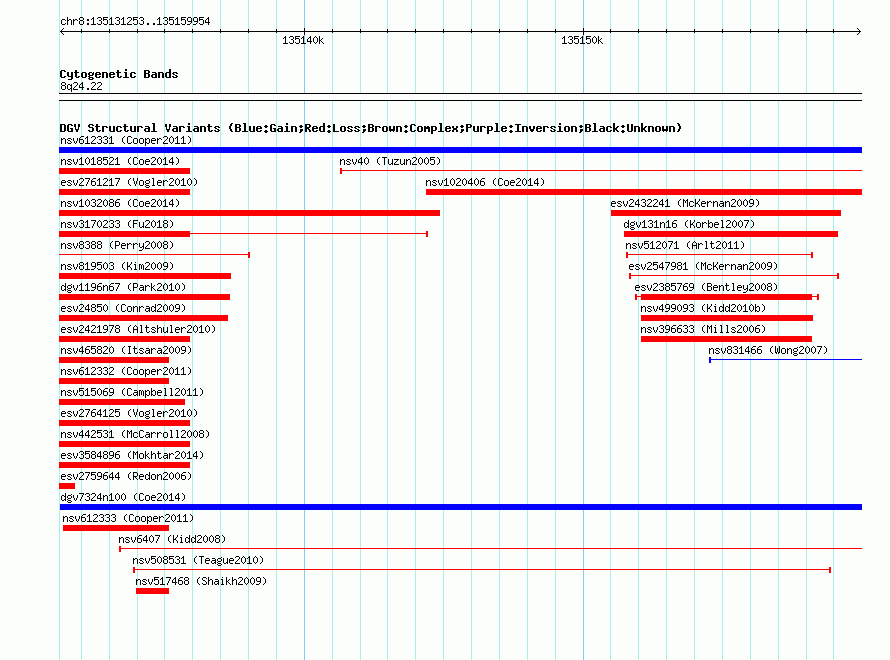Click the long red bar under nsv1032086
The image size is (890, 660).
coord(249,213)
